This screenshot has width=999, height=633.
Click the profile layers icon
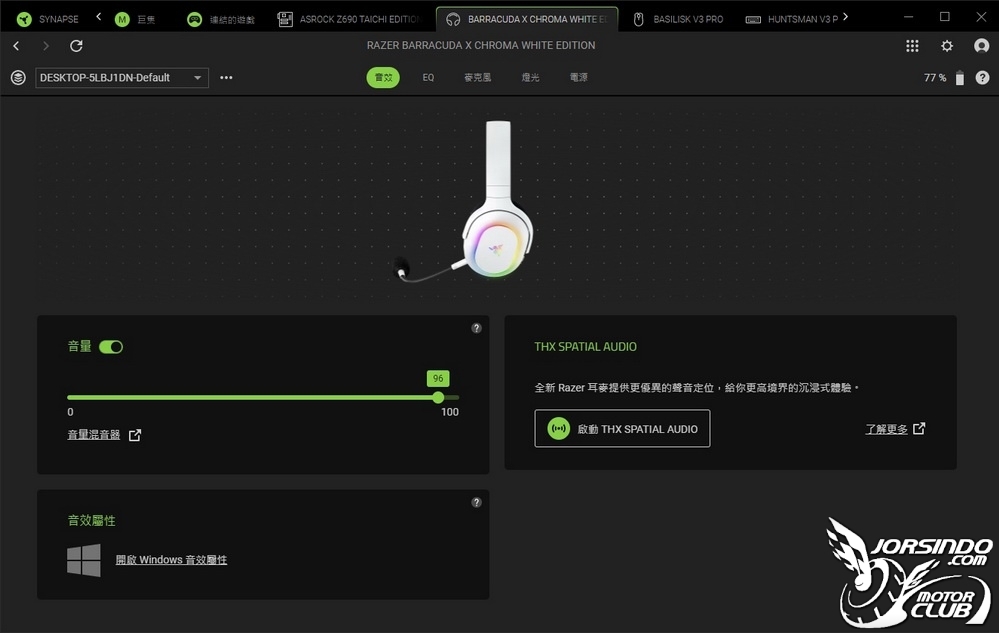18,78
